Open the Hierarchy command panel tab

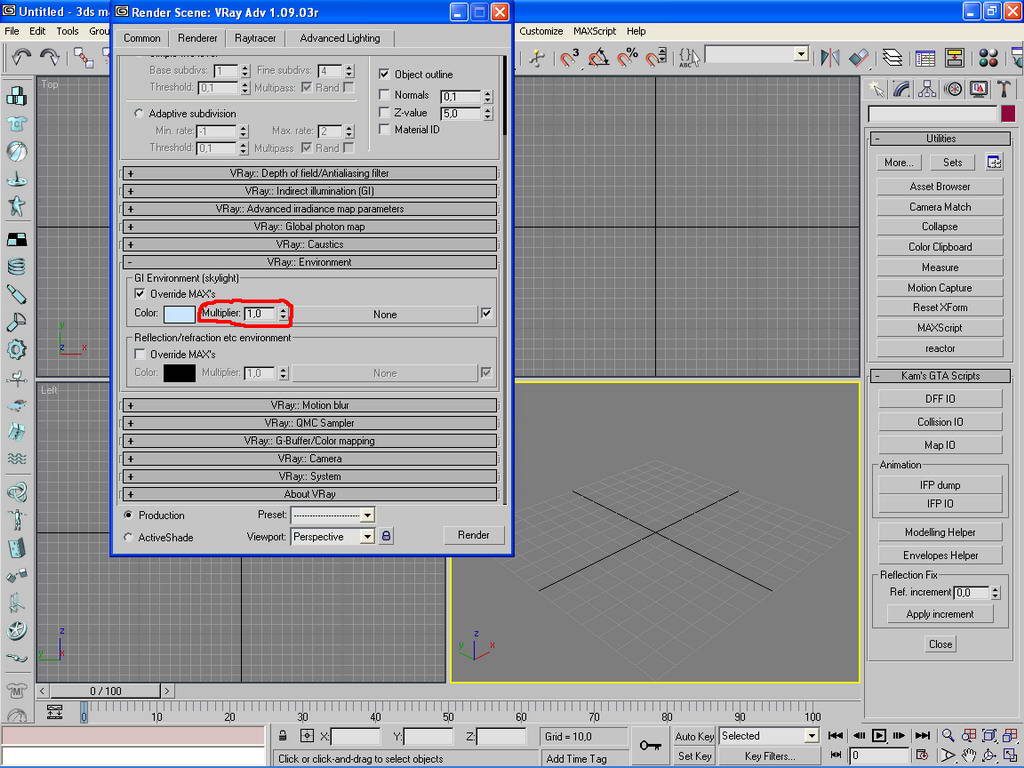(x=928, y=90)
